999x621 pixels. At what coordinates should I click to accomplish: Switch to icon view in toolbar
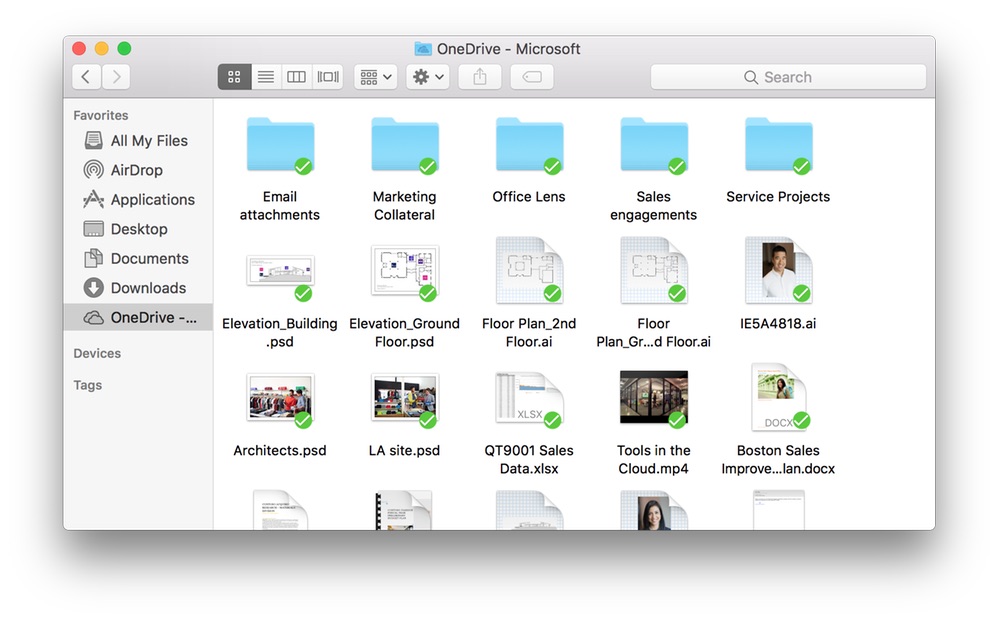click(234, 77)
